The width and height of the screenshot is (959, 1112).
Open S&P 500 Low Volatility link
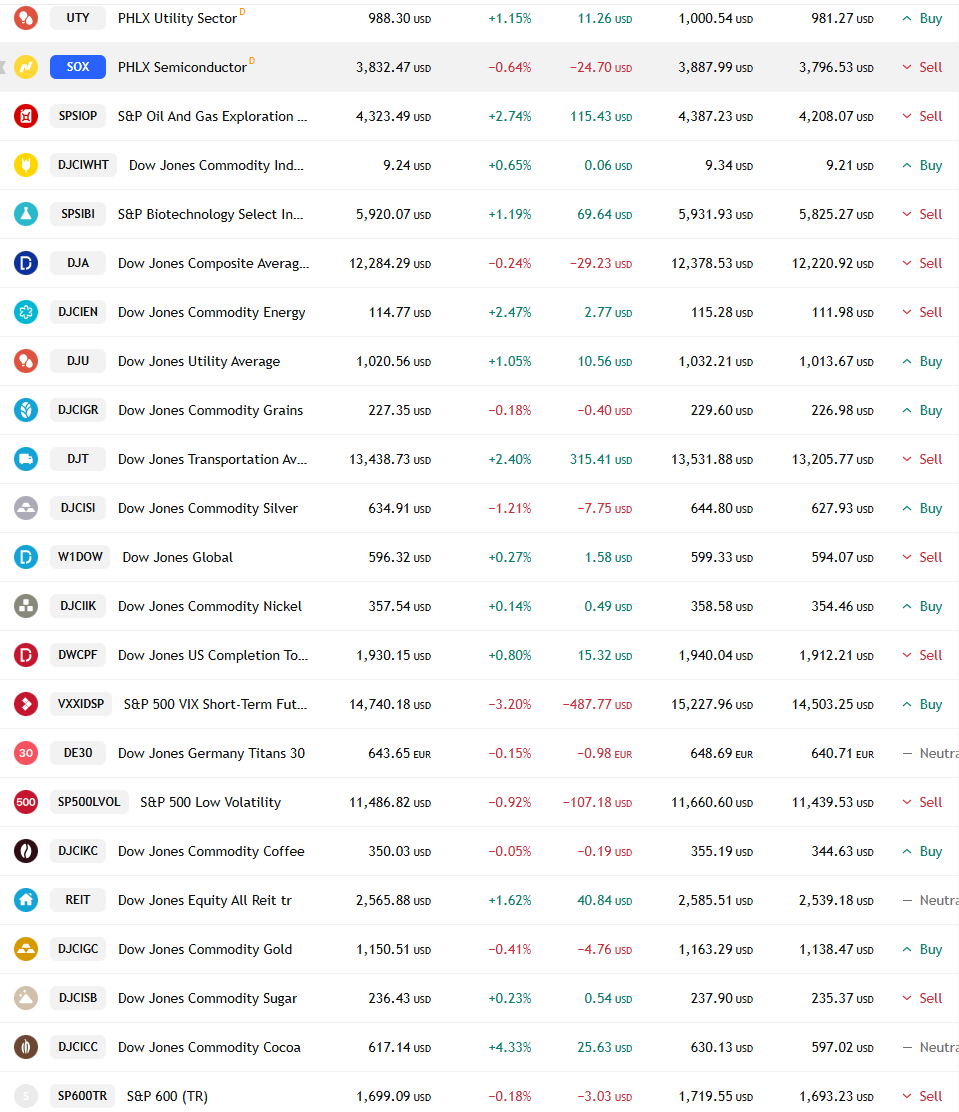[x=211, y=801]
